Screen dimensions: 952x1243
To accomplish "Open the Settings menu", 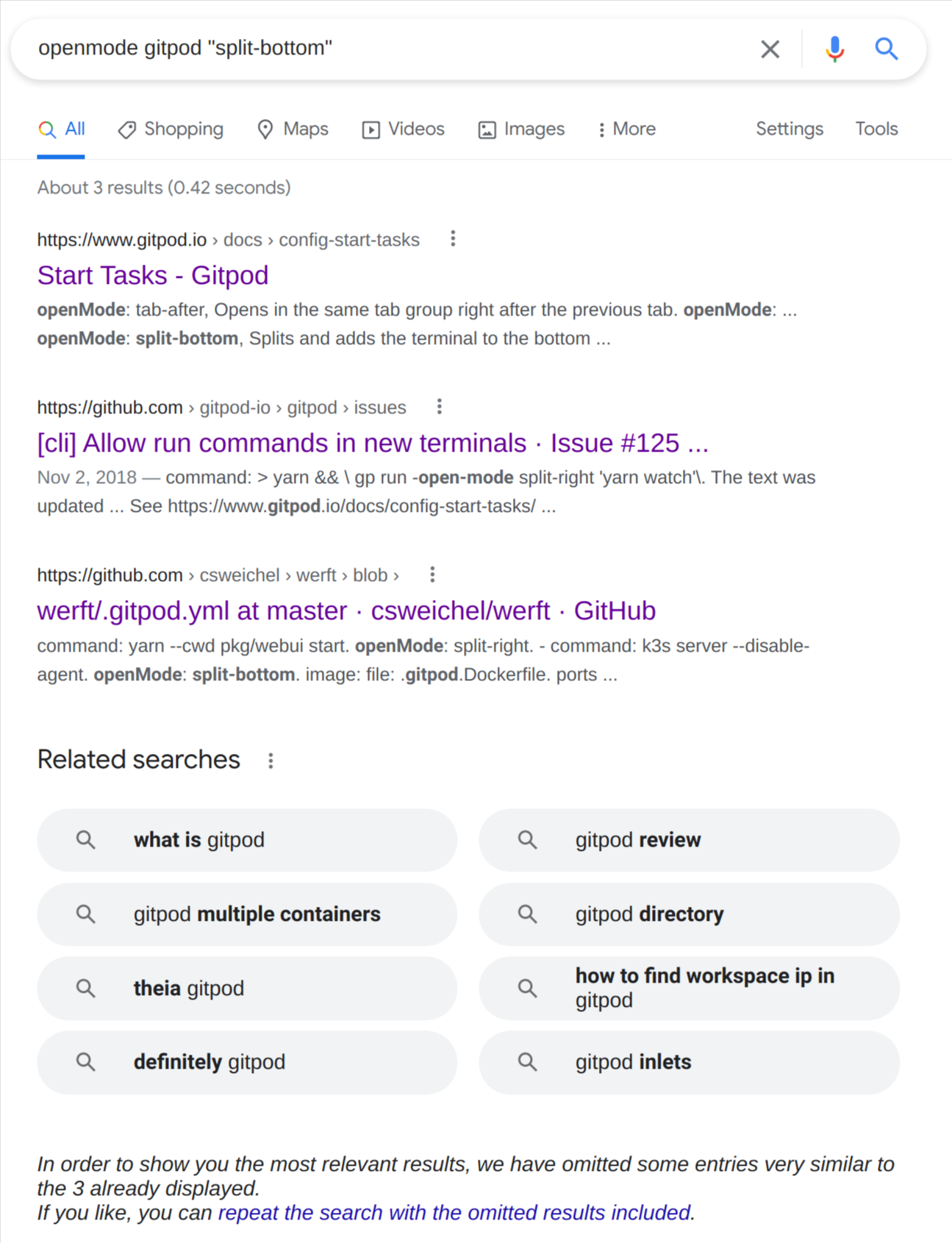I will point(789,129).
